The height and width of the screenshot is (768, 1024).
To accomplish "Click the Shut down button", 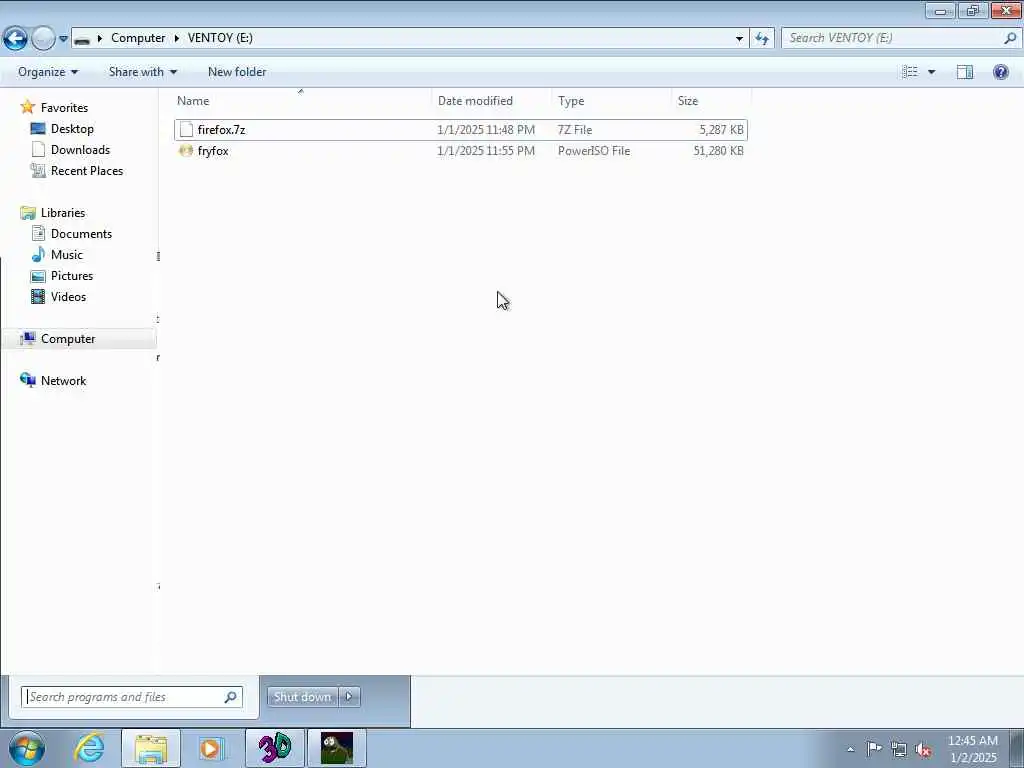I will (302, 697).
